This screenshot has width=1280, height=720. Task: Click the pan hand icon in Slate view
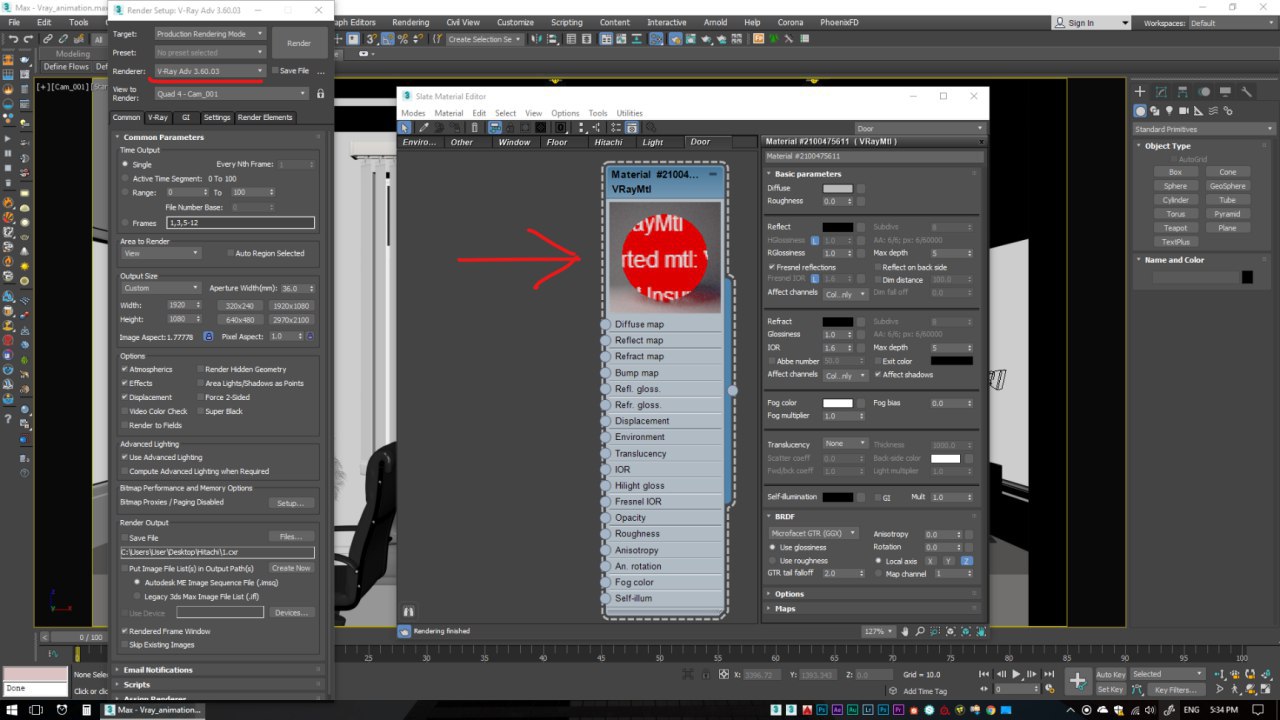click(905, 631)
